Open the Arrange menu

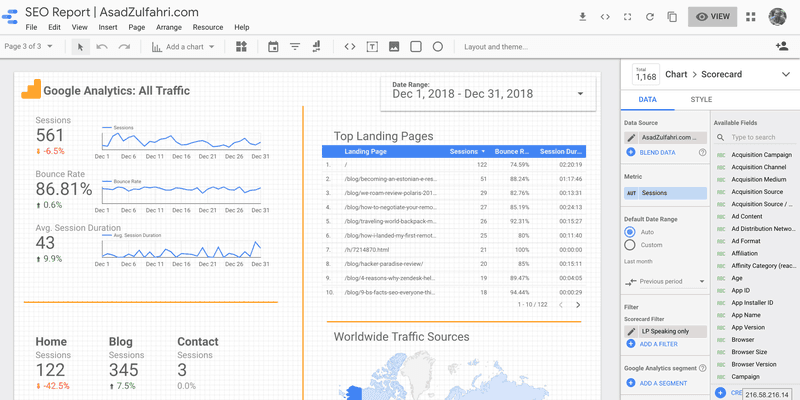pos(168,28)
